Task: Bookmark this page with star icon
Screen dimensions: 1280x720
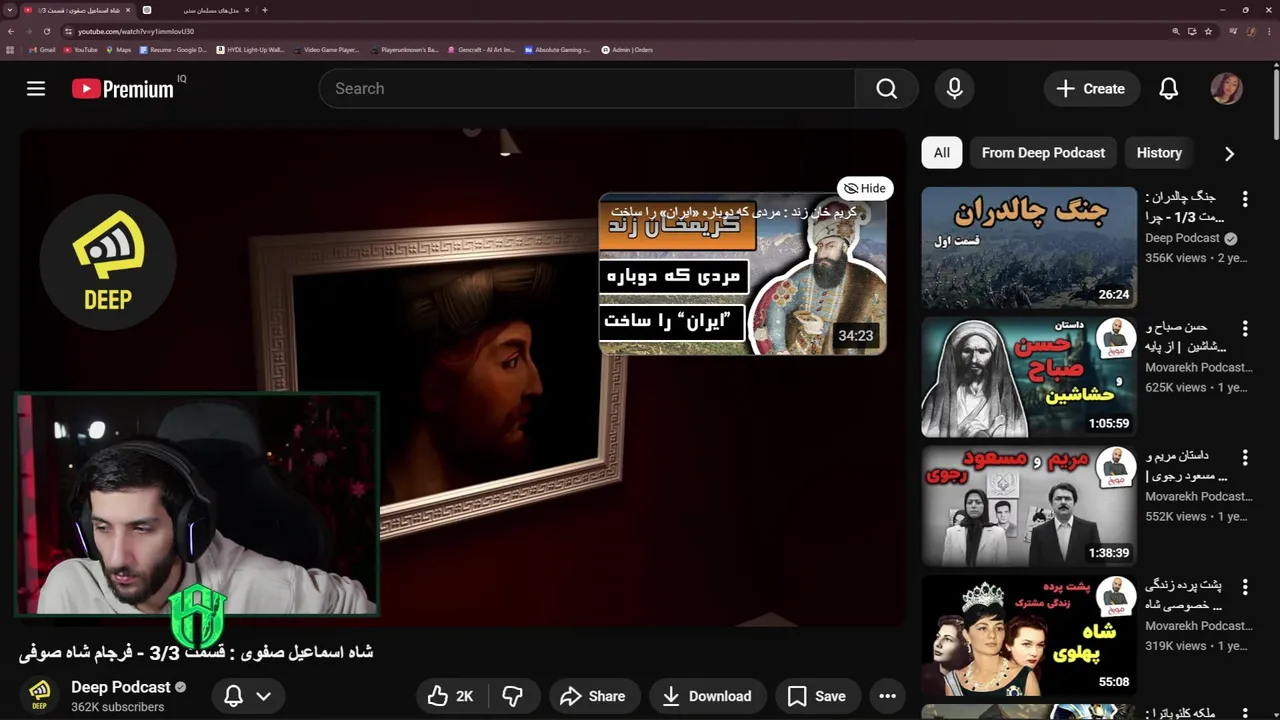Action: (x=1208, y=31)
